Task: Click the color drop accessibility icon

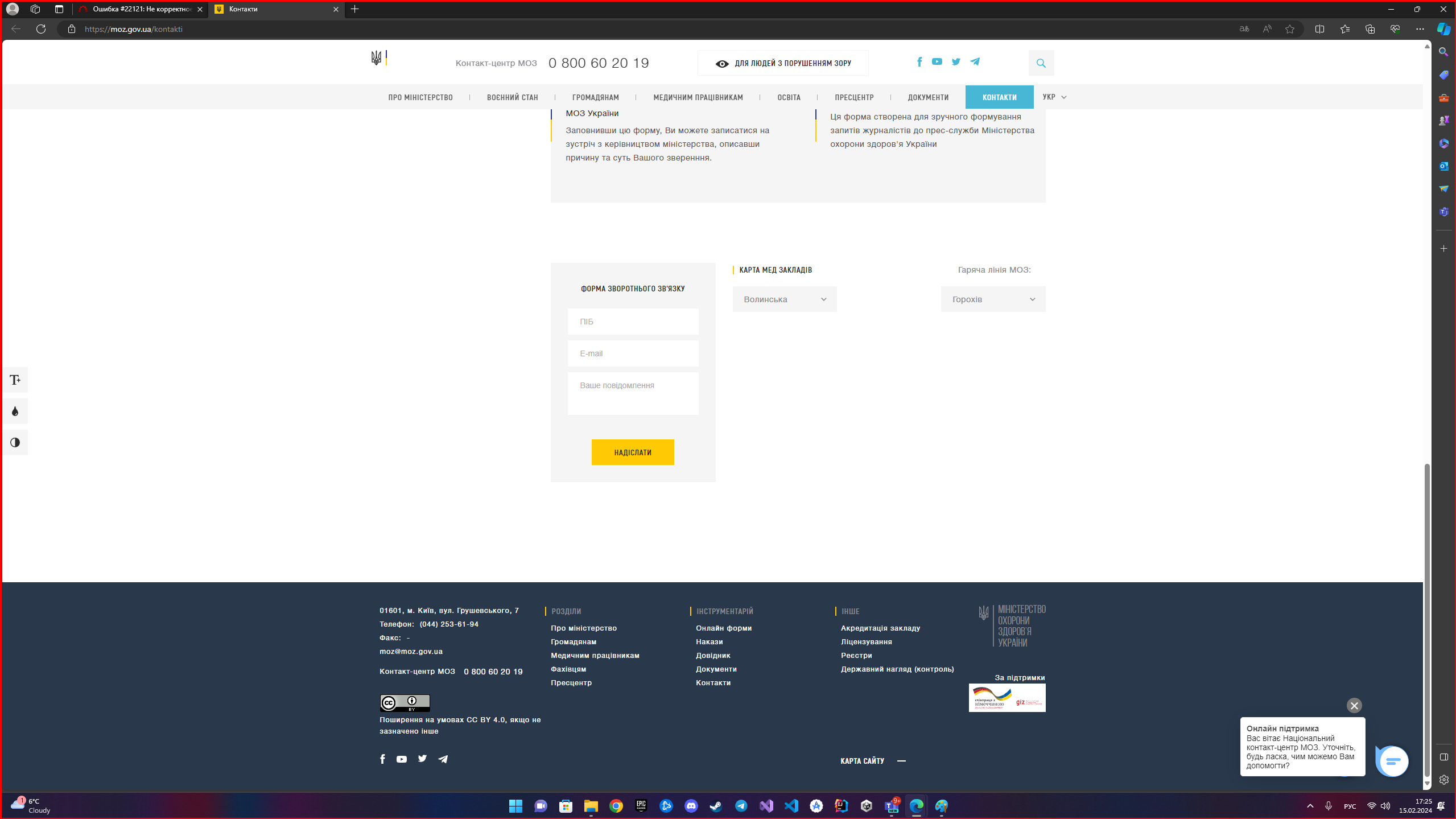Action: [15, 411]
